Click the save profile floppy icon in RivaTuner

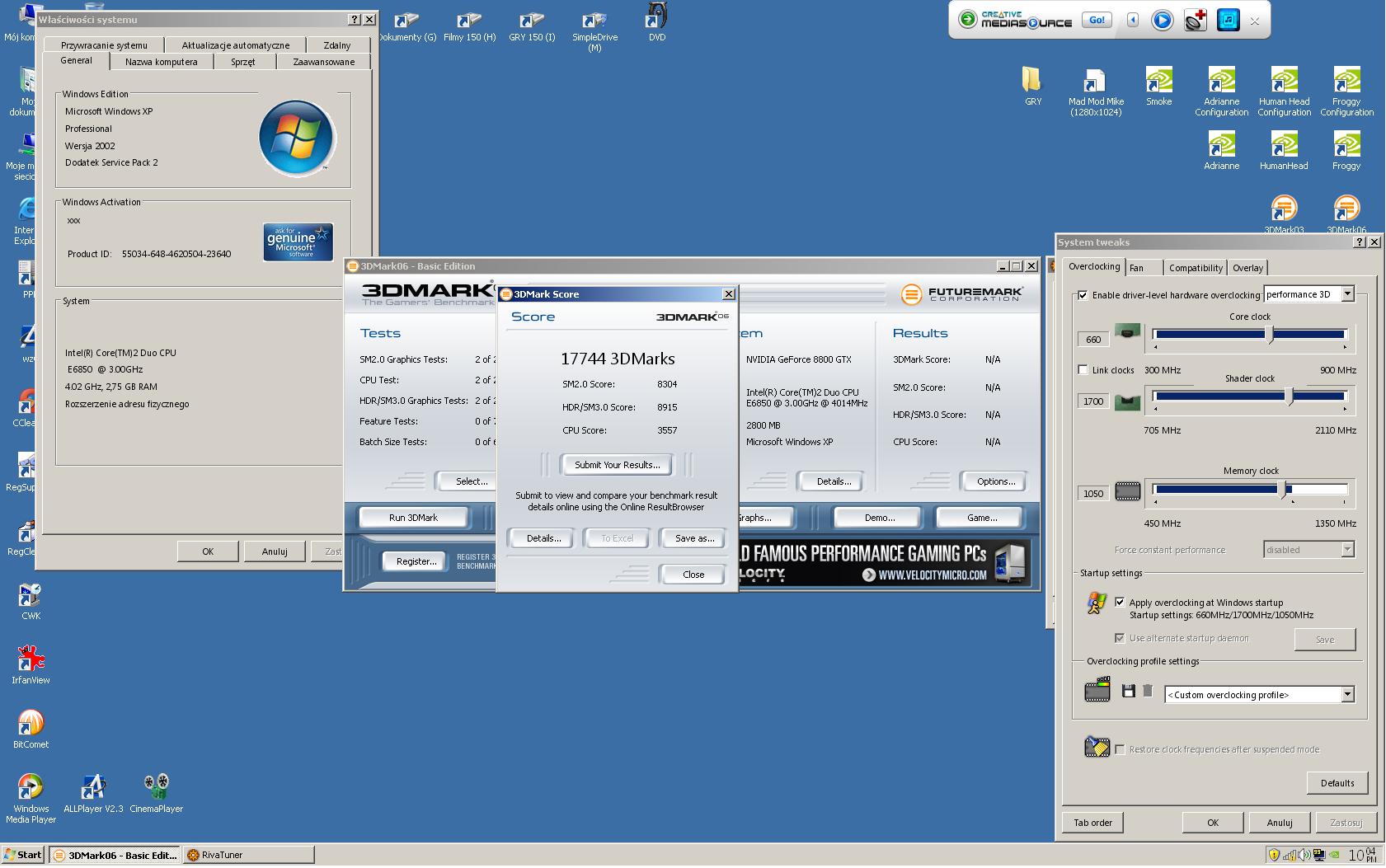click(x=1129, y=691)
